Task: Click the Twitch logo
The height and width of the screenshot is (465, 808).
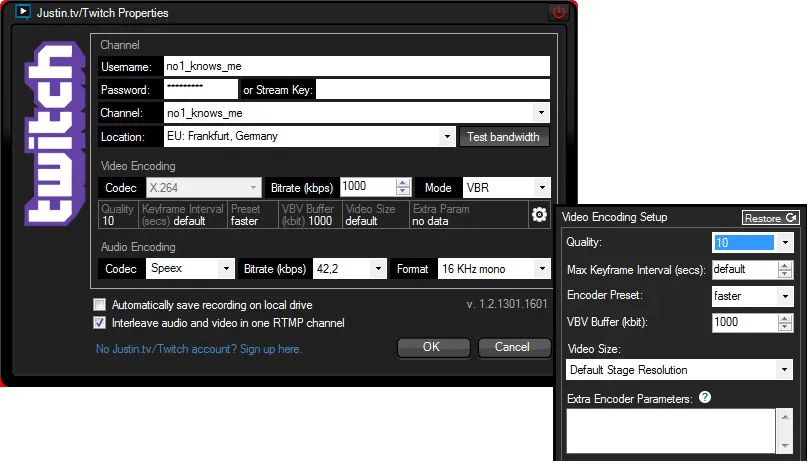Action: 55,134
